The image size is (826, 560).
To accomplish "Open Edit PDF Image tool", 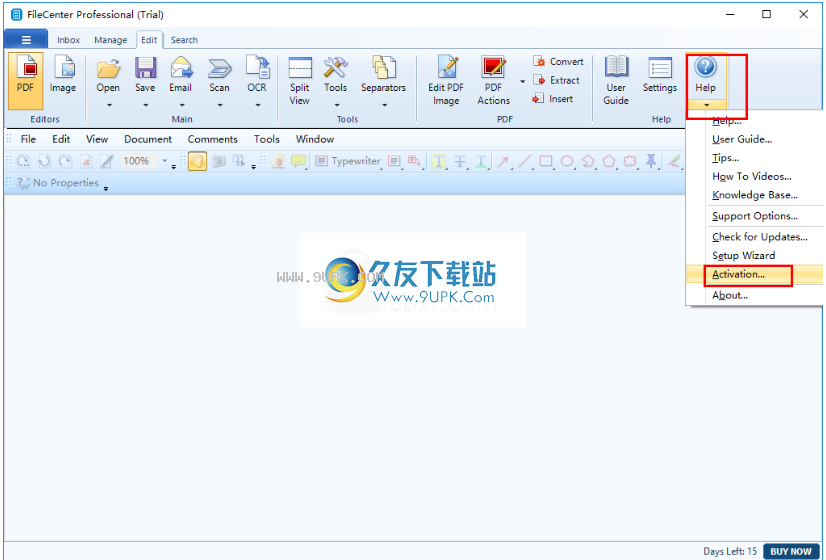I will coord(446,81).
